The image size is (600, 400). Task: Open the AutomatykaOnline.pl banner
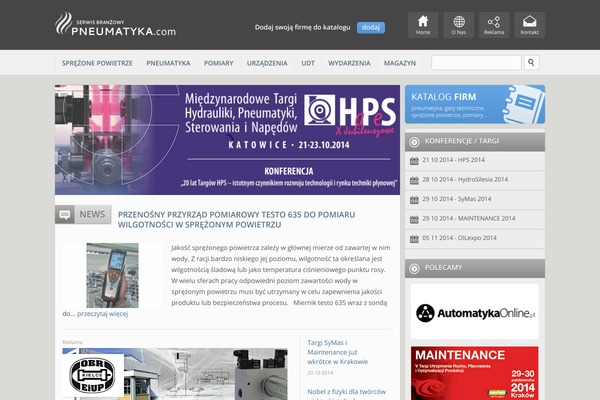pos(475,312)
